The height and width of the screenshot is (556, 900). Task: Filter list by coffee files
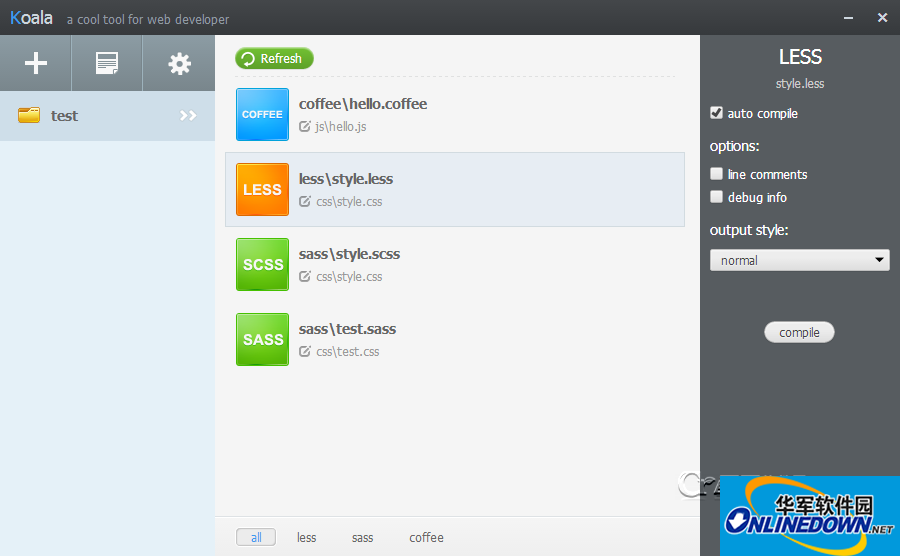point(426,538)
